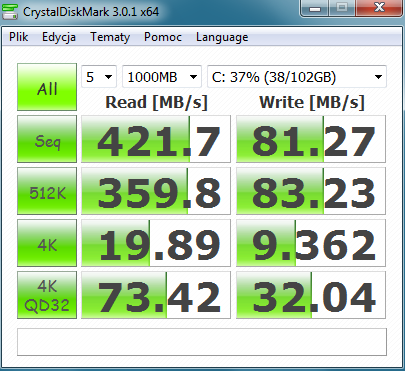The width and height of the screenshot is (405, 371).
Task: Start the 512K benchmark test
Action: (47, 191)
